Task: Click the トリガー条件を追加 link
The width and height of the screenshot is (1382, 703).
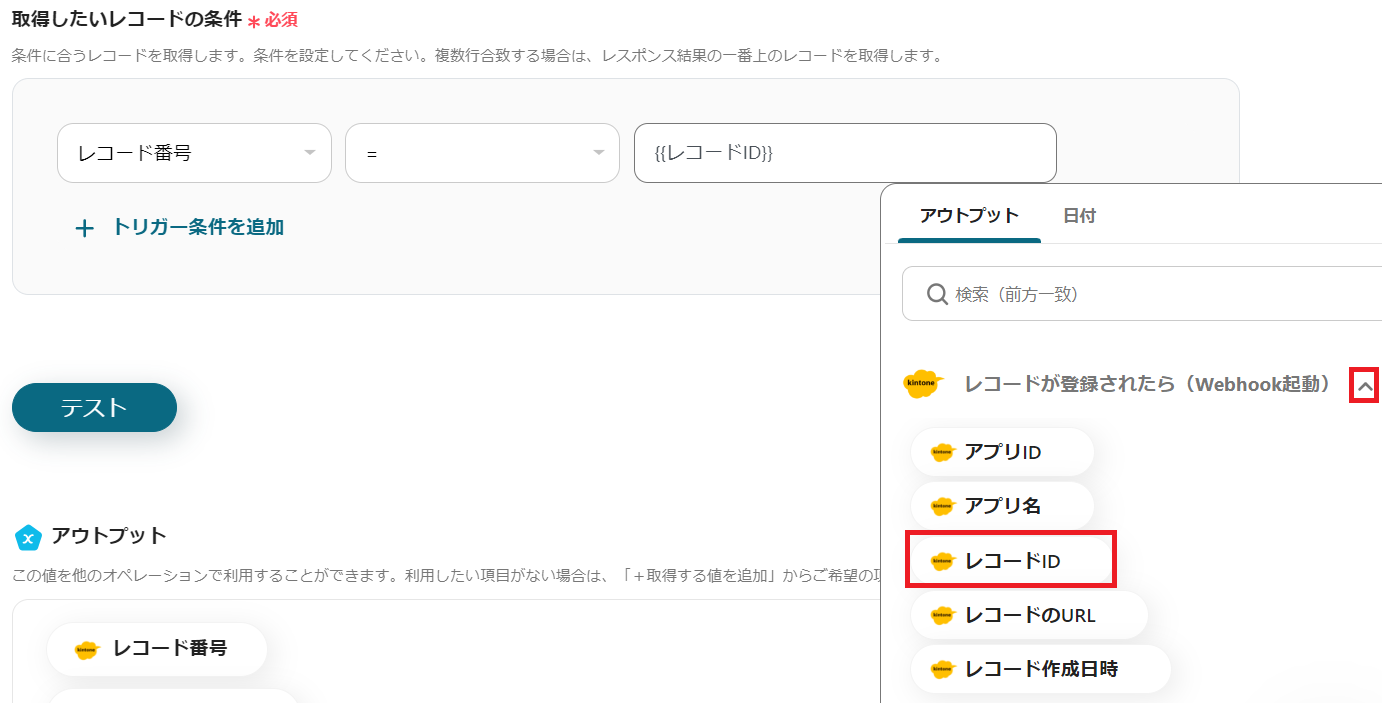Action: [198, 227]
